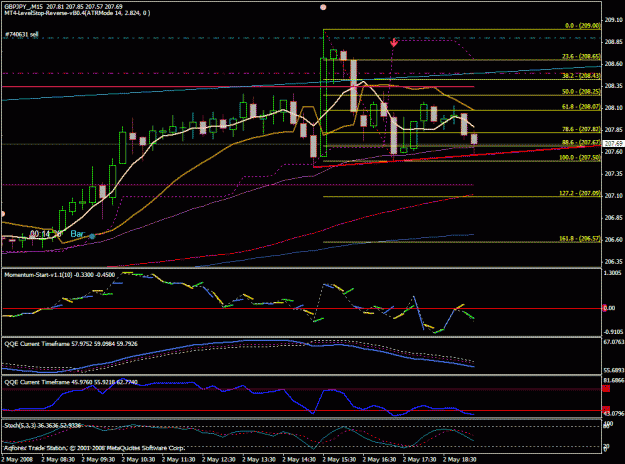Click the 2 May 12:30 time label

click(219, 459)
